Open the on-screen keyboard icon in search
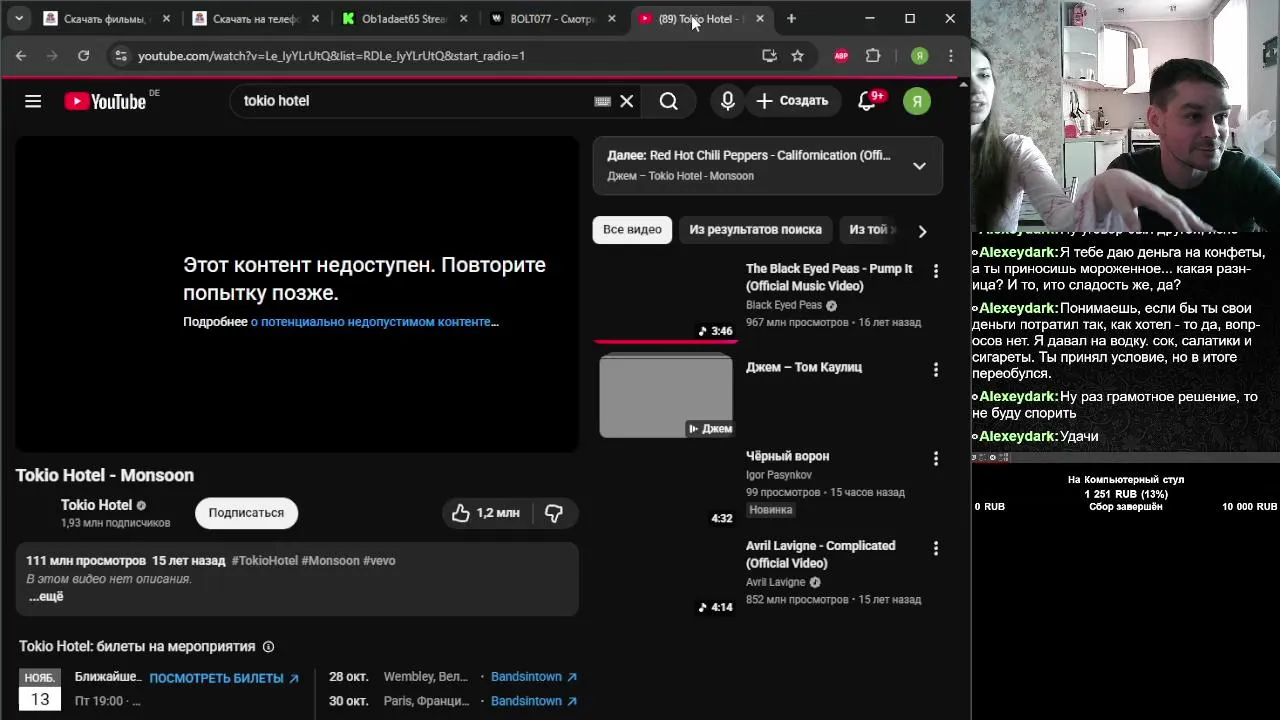 (602, 101)
